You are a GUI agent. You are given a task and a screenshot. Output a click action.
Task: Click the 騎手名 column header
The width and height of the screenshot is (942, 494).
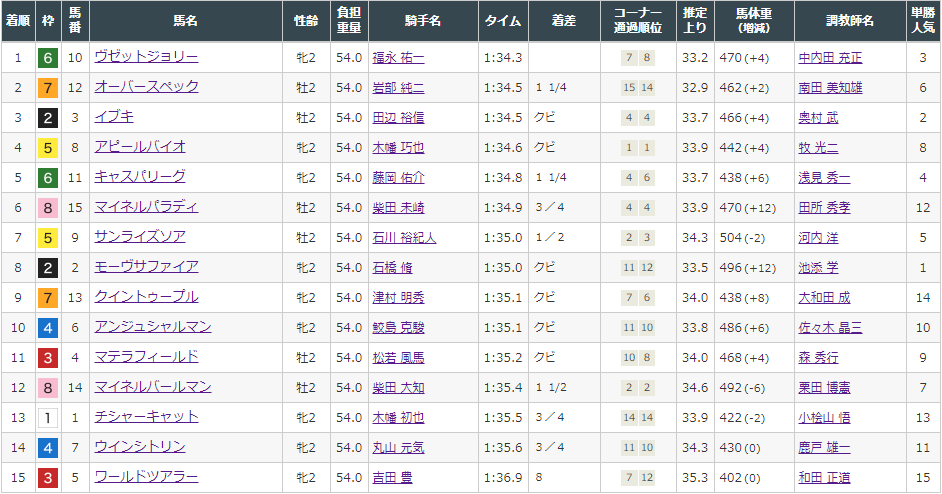[423, 21]
